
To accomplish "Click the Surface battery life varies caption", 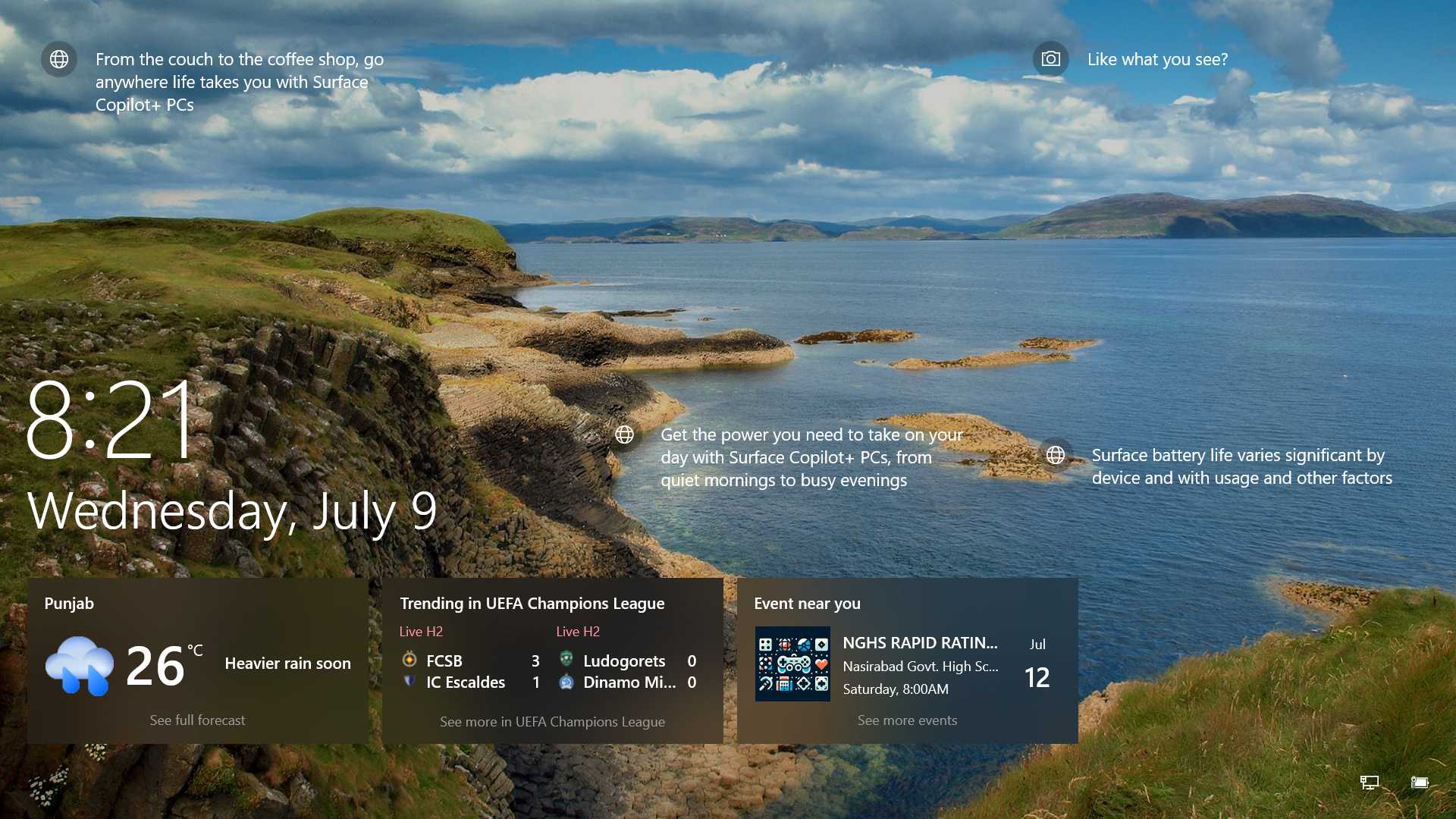I will pos(1241,466).
